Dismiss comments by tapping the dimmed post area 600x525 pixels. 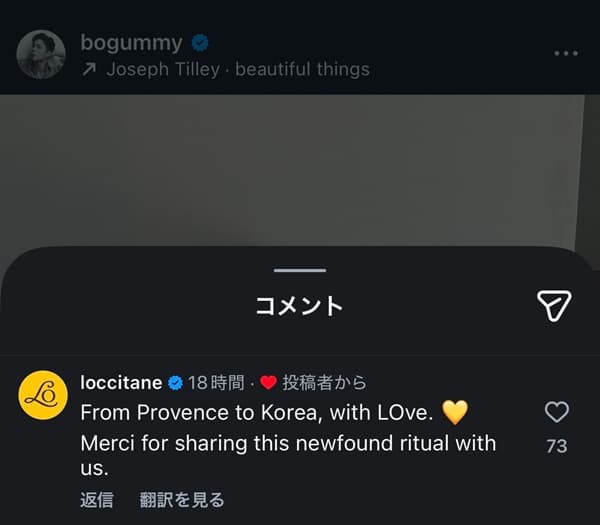[300, 170]
